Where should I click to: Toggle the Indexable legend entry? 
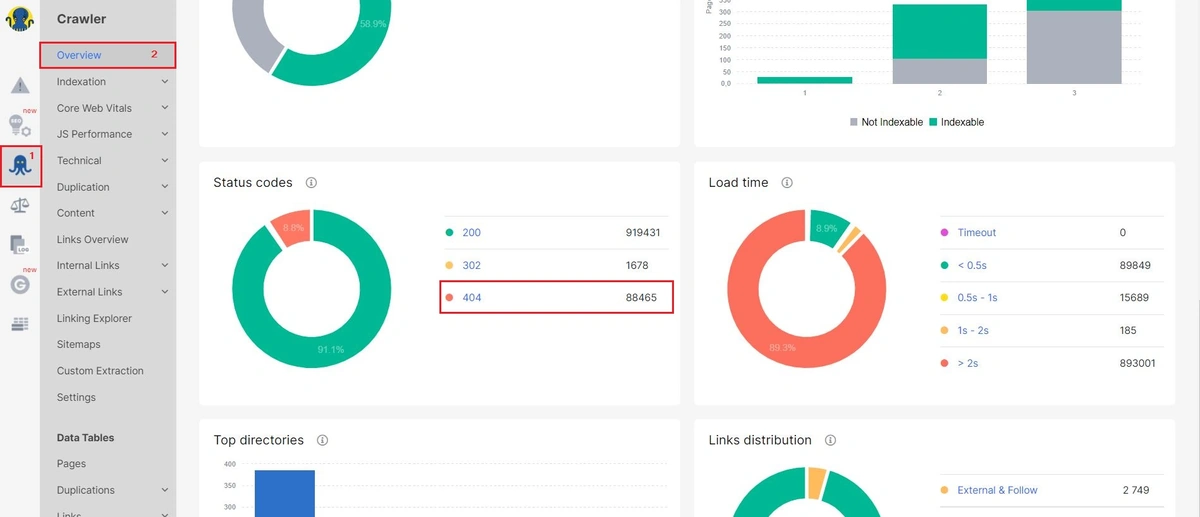click(x=956, y=122)
